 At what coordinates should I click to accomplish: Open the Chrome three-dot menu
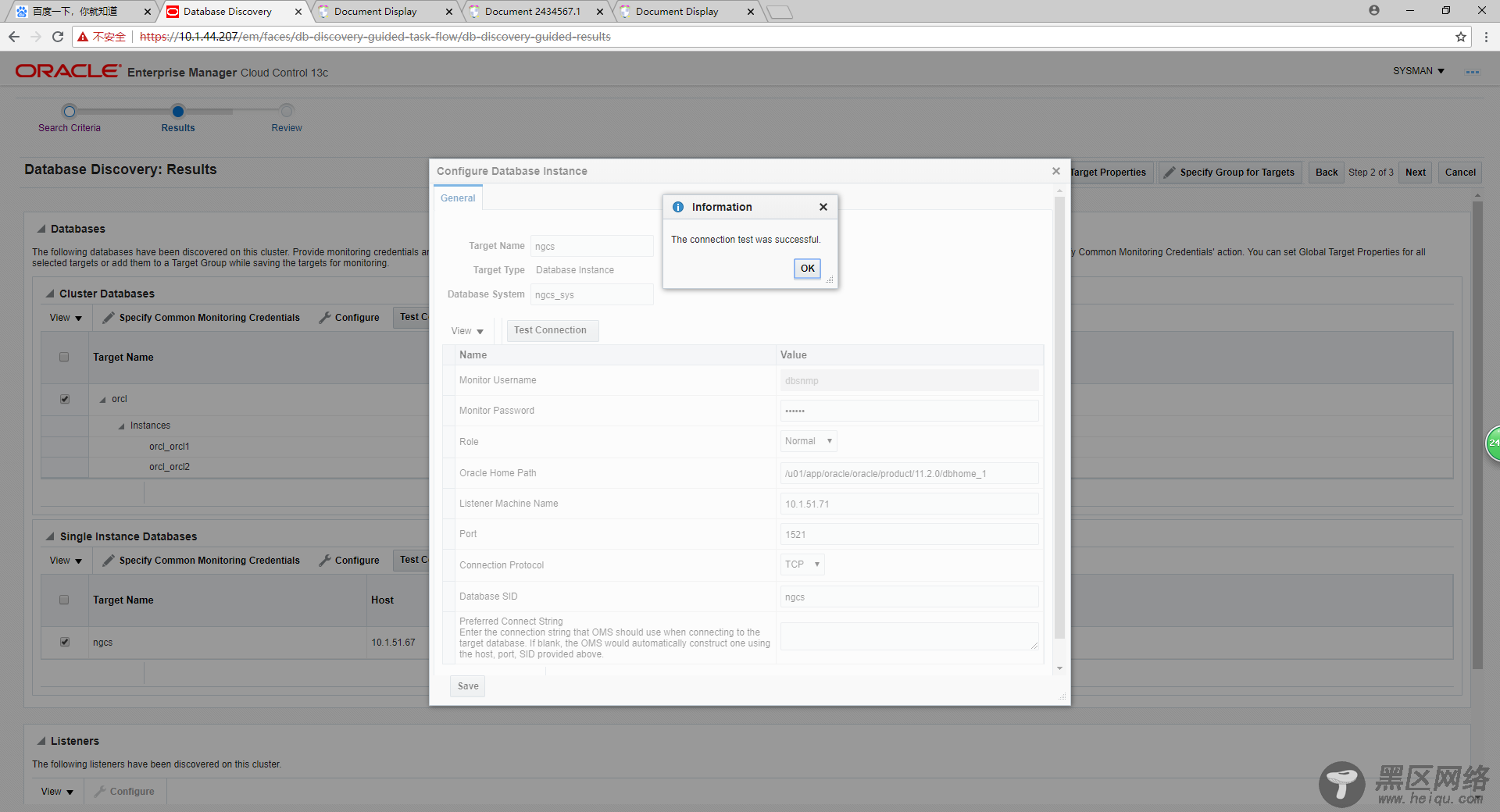(1486, 37)
